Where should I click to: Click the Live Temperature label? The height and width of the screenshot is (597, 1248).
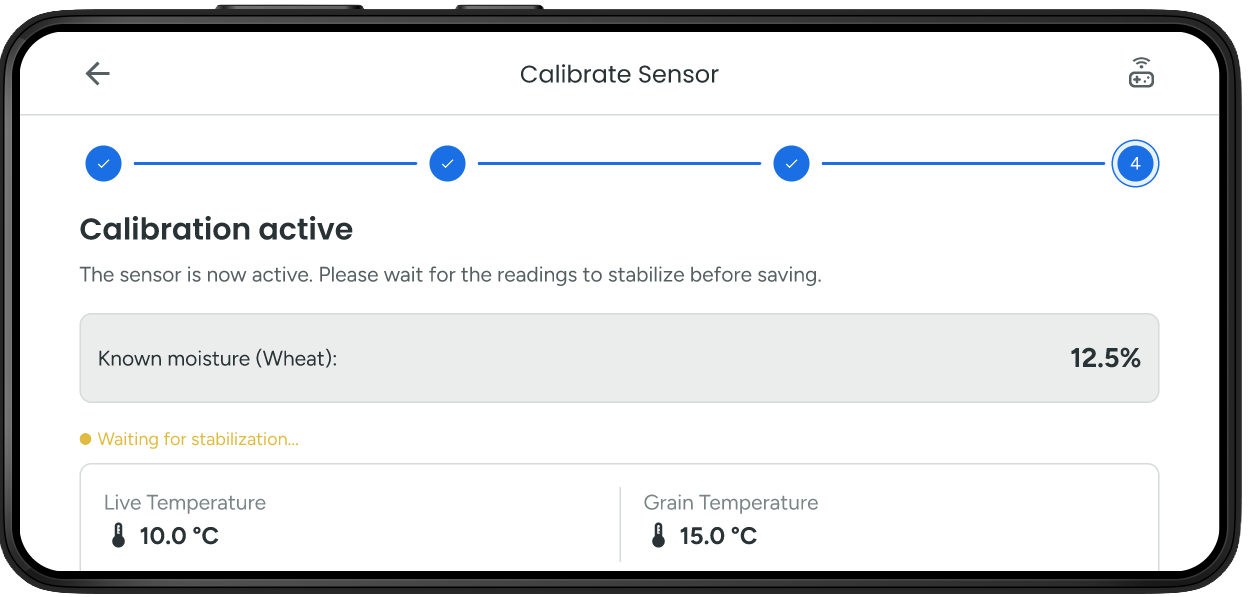point(185,502)
